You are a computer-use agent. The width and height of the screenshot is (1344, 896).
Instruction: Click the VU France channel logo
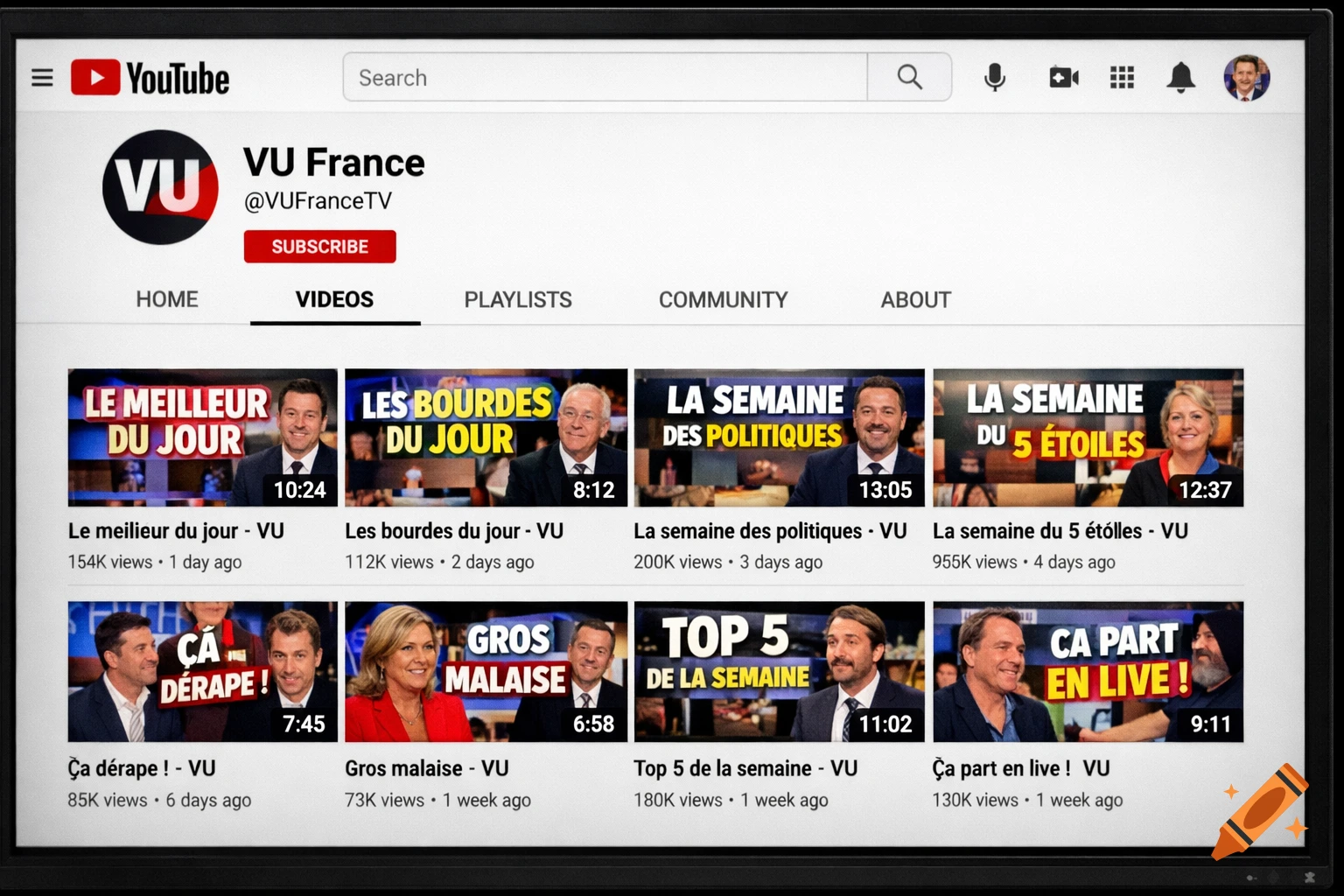pos(160,187)
